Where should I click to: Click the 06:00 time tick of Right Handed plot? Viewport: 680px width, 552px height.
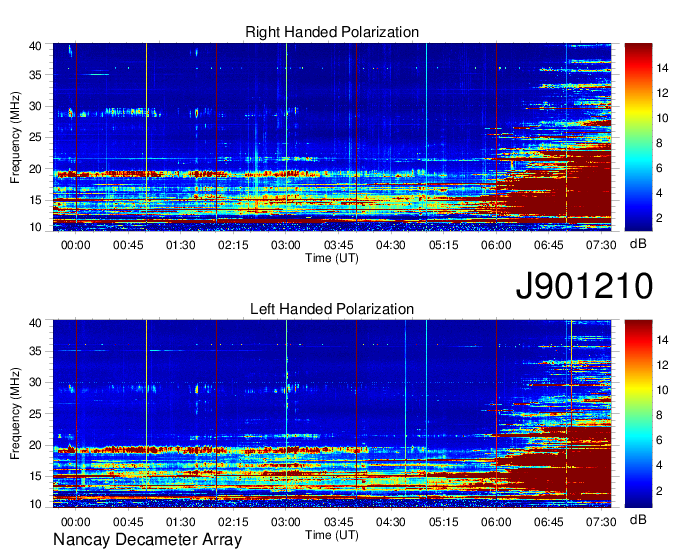point(496,245)
